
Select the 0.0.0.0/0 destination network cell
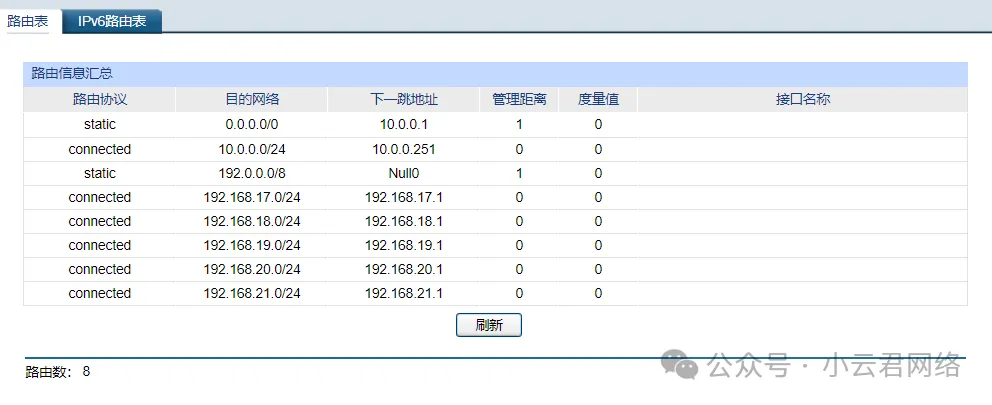[x=252, y=125]
